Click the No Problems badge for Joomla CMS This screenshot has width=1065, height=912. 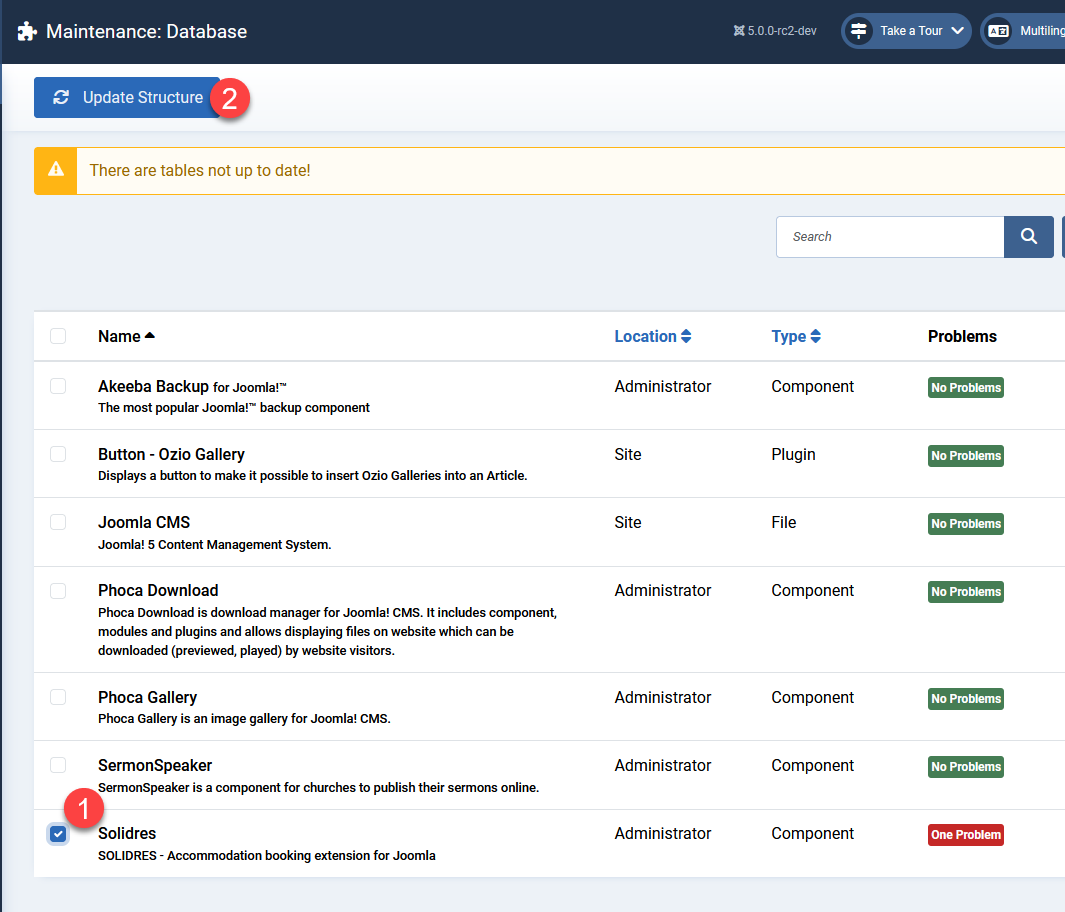[x=965, y=523]
